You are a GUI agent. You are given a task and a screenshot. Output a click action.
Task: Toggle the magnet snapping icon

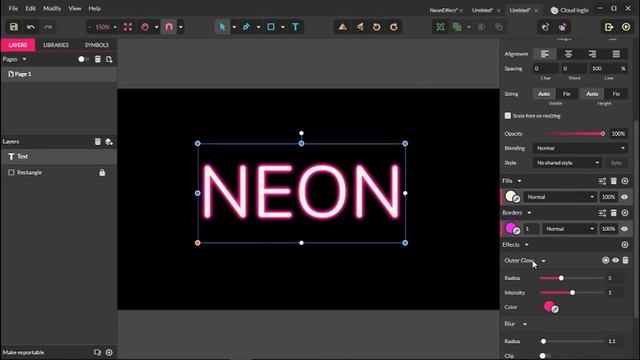(x=169, y=27)
